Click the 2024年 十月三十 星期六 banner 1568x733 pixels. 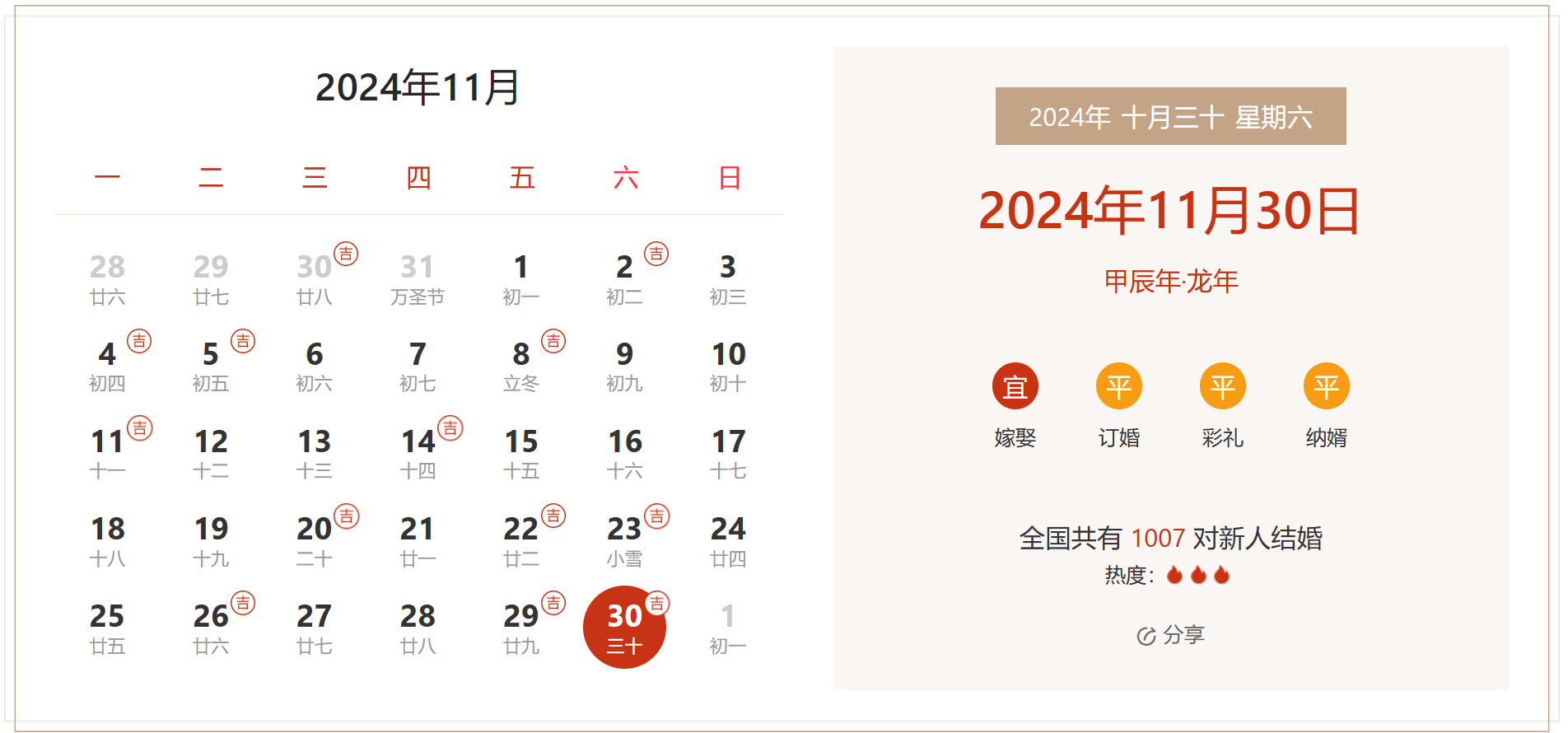1170,117
